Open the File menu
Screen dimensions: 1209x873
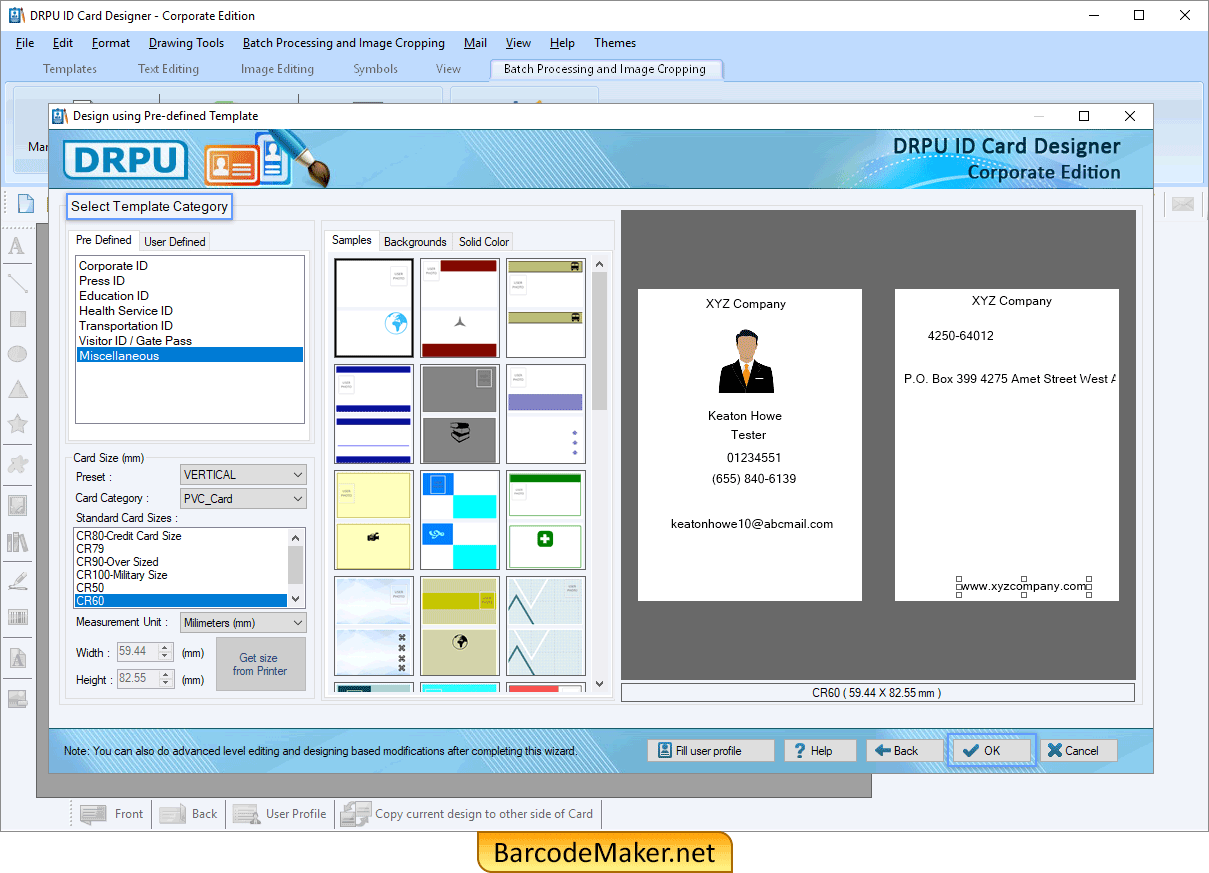[x=25, y=43]
